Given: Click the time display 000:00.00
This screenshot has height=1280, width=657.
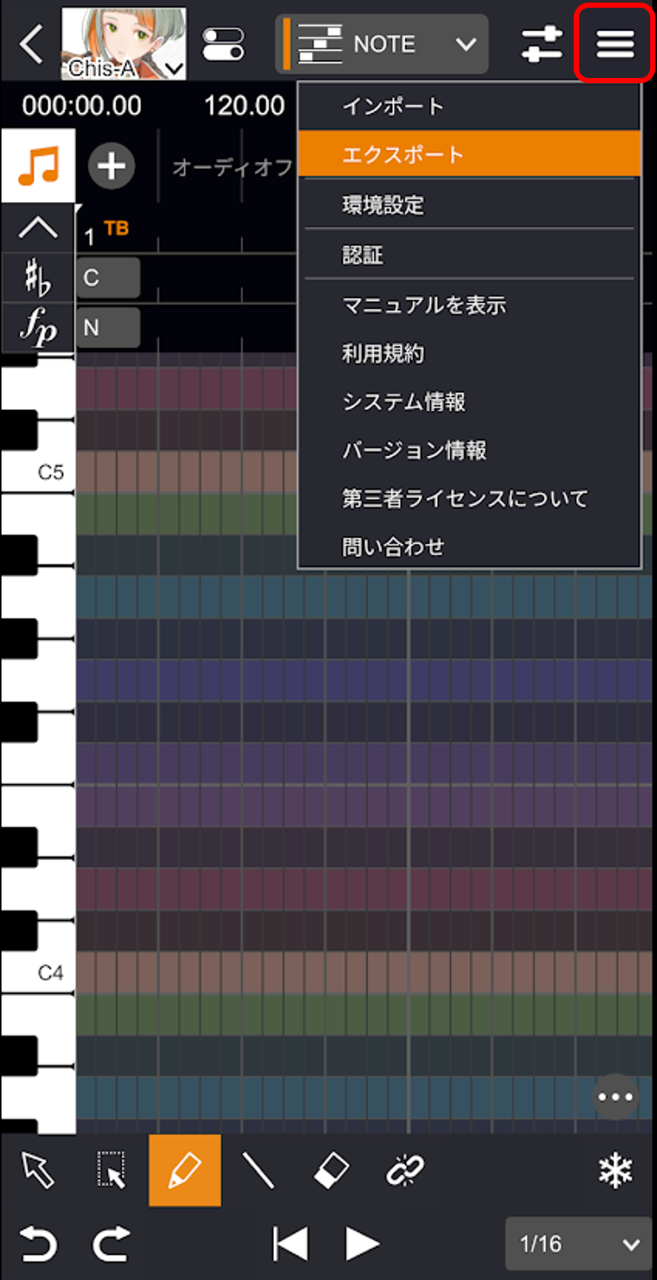Looking at the screenshot, I should coord(82,105).
